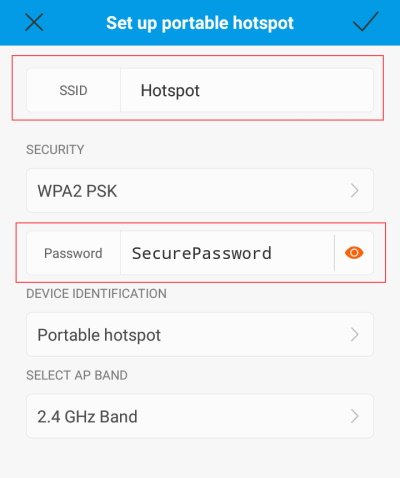Focus the SSID field containing Hotspot
The width and height of the screenshot is (400, 478).
coord(247,90)
